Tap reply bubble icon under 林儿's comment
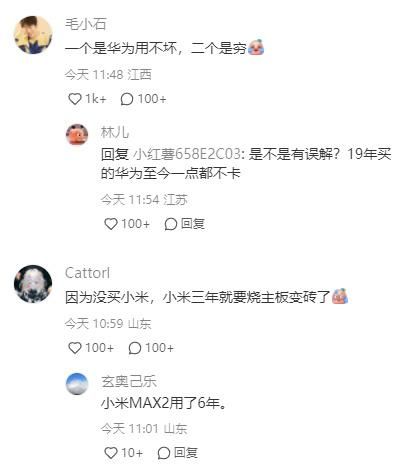Screen dimensions: 405x473 (x=170, y=224)
